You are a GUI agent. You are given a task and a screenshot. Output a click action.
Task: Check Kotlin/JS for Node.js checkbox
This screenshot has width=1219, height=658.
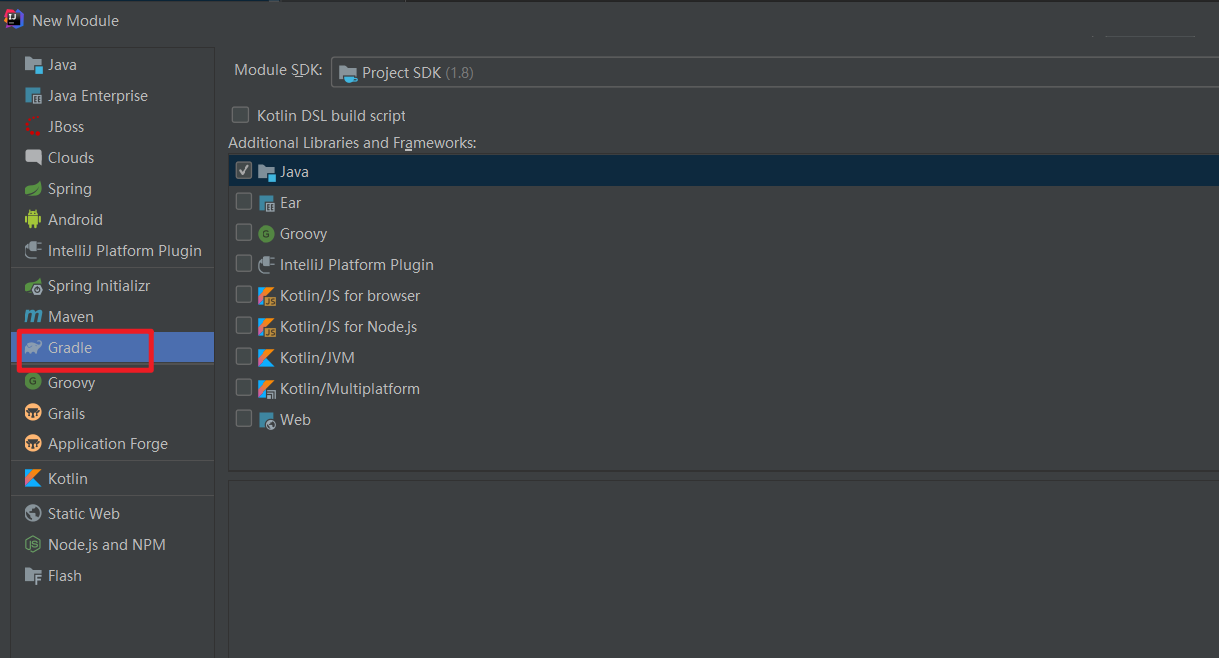coord(244,326)
